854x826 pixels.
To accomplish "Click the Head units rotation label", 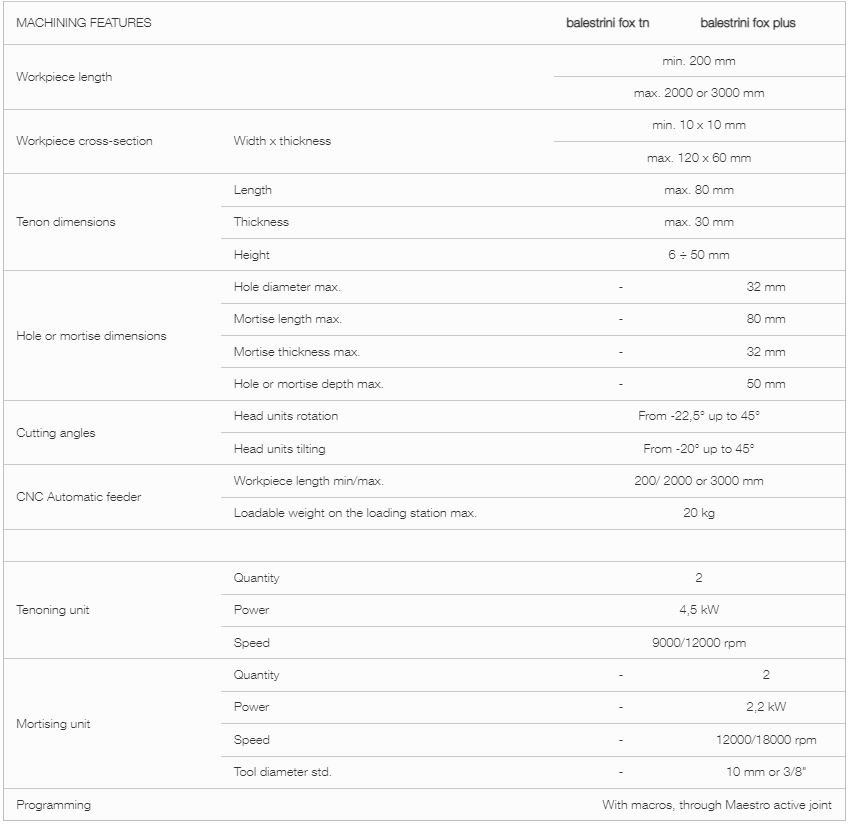I will [286, 416].
